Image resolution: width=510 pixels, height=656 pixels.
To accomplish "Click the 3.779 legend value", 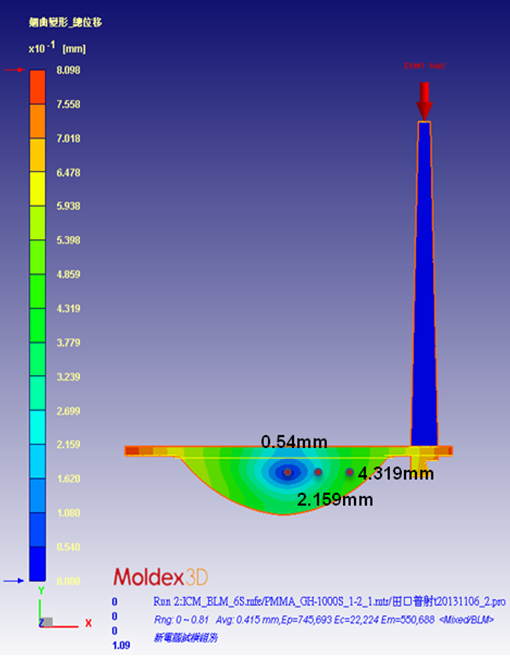I will click(x=68, y=343).
